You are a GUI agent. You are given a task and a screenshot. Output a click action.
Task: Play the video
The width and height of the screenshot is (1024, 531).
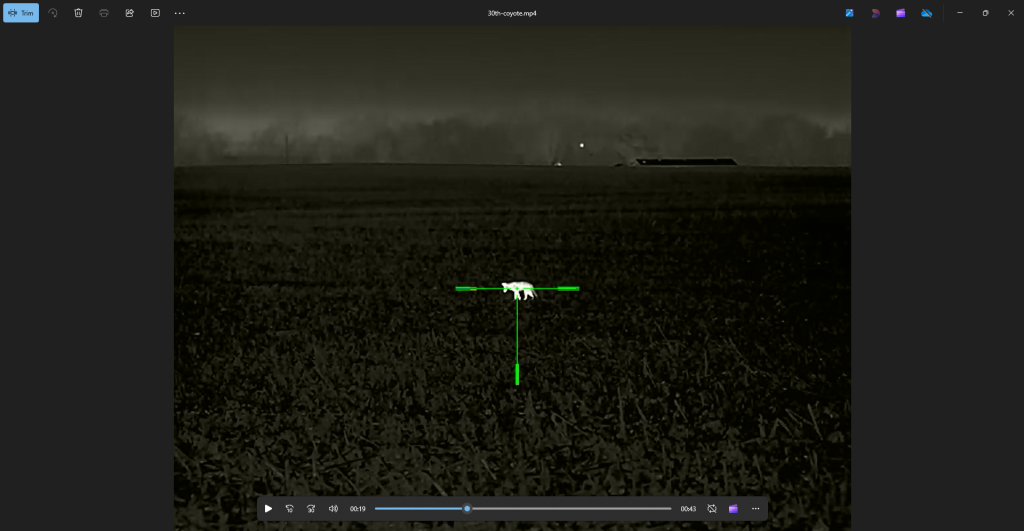268,509
